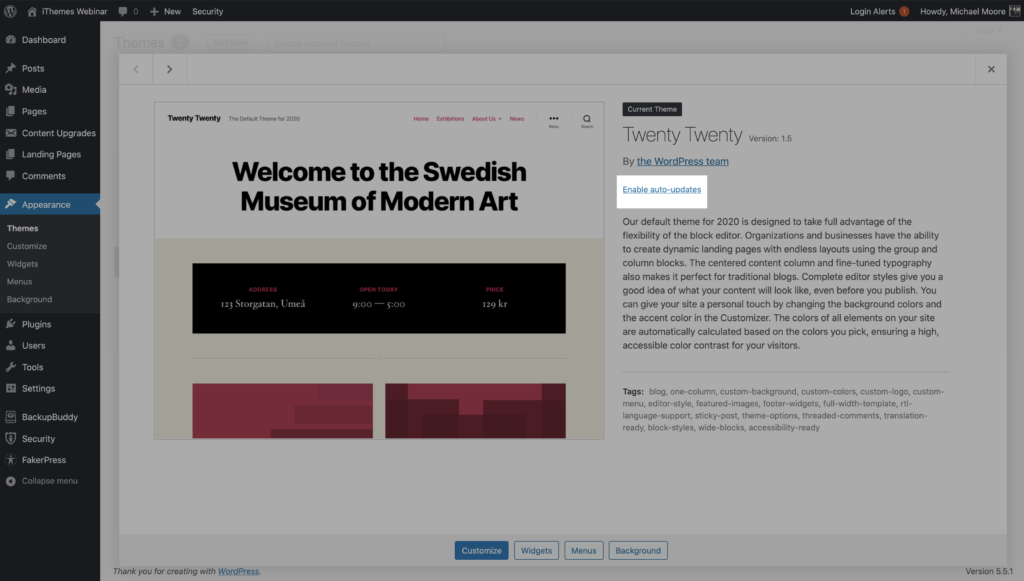Open Themes submenu item
Image resolution: width=1024 pixels, height=581 pixels.
23,228
